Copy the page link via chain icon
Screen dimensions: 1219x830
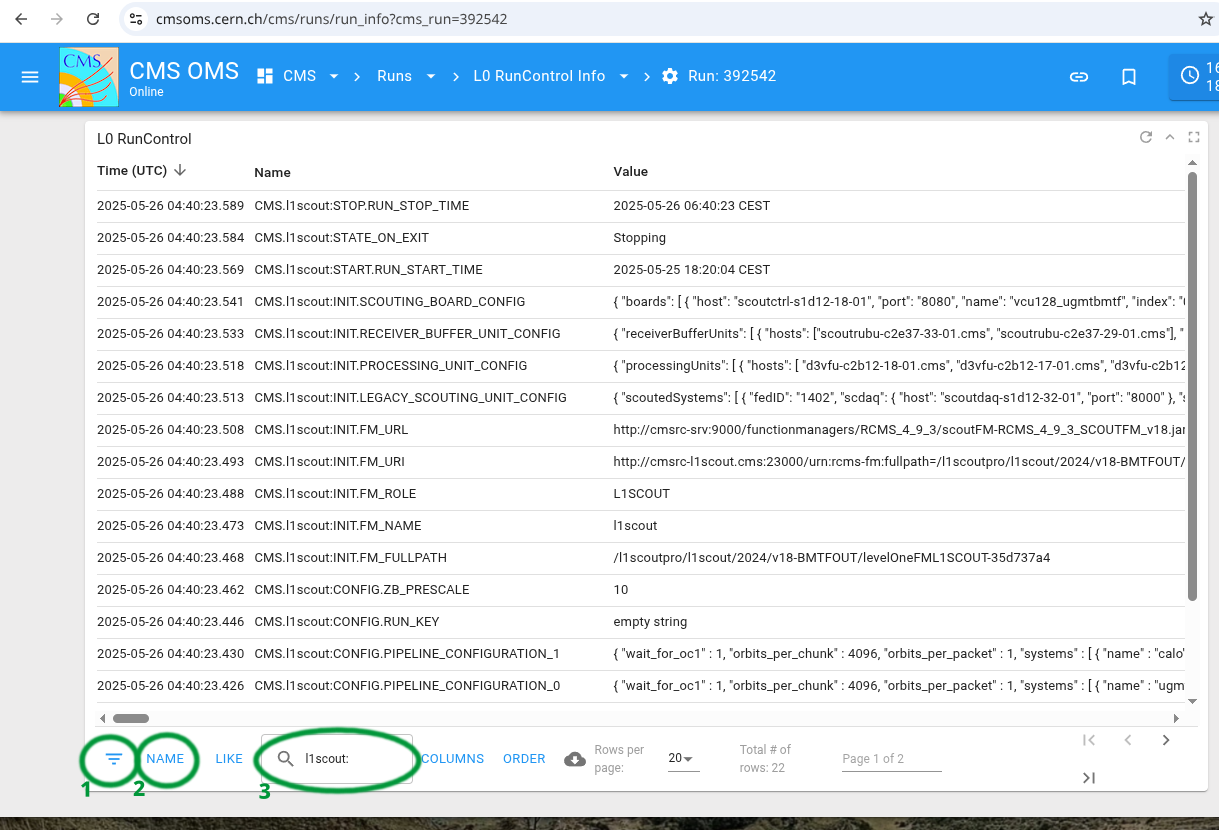click(1079, 77)
